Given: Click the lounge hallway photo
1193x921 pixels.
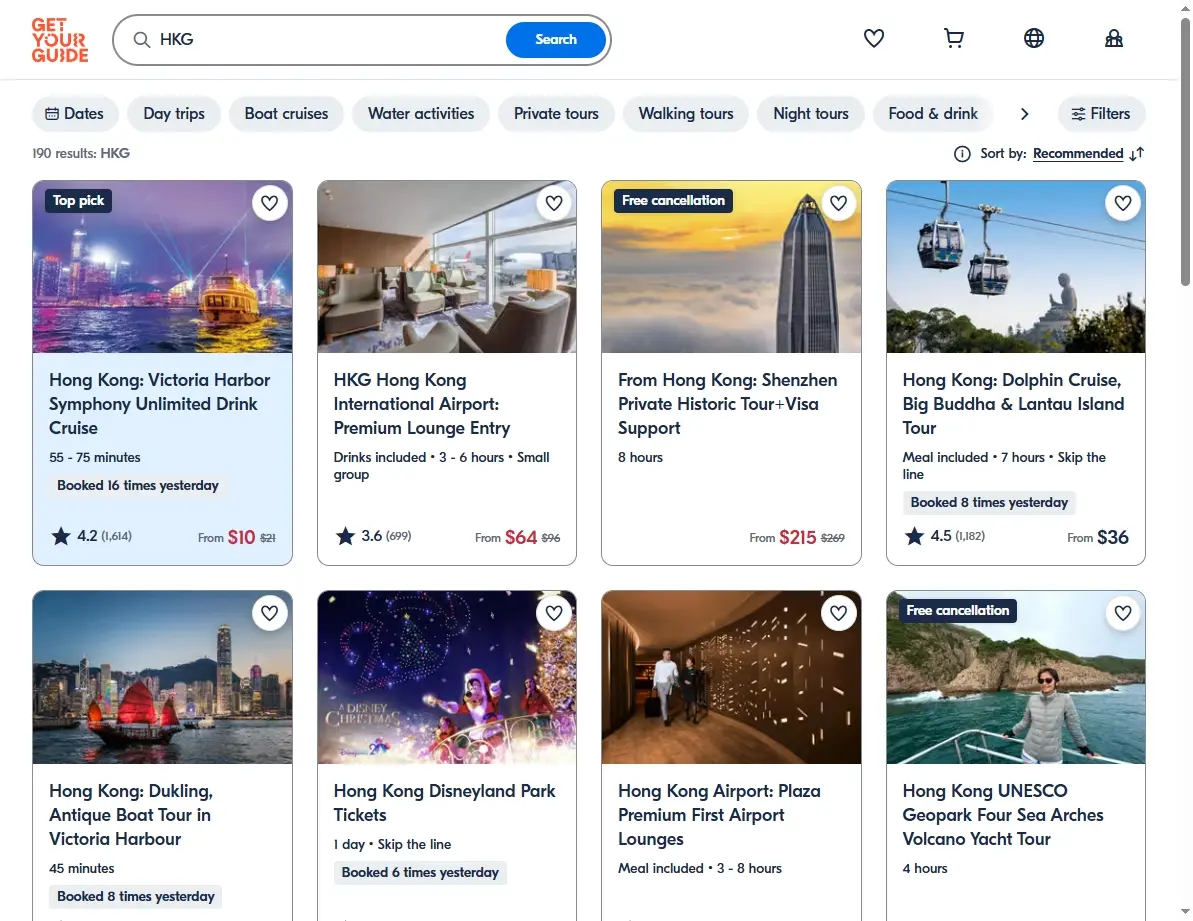Looking at the screenshot, I should point(731,678).
